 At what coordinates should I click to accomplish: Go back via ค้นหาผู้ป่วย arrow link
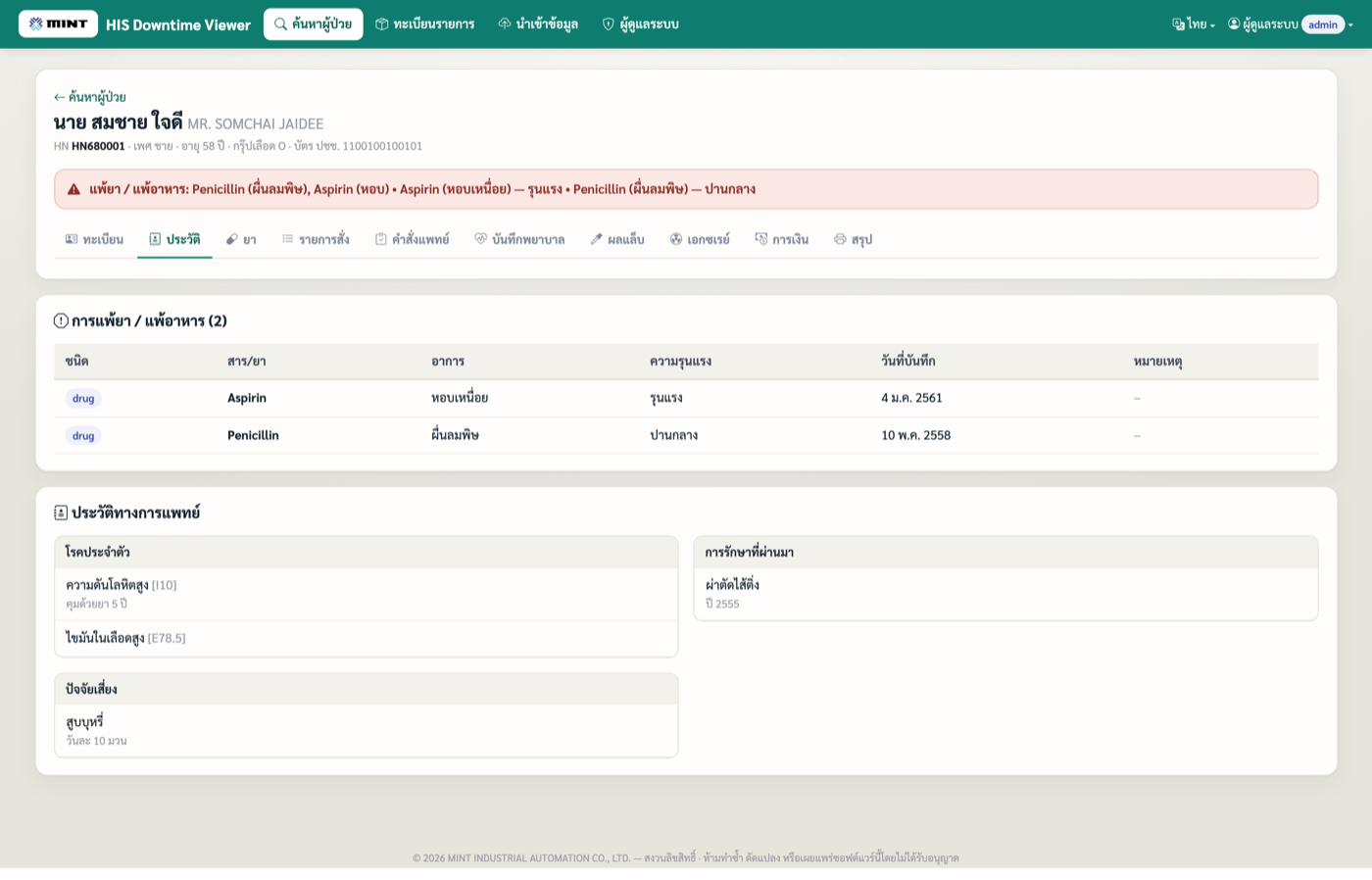[89, 97]
